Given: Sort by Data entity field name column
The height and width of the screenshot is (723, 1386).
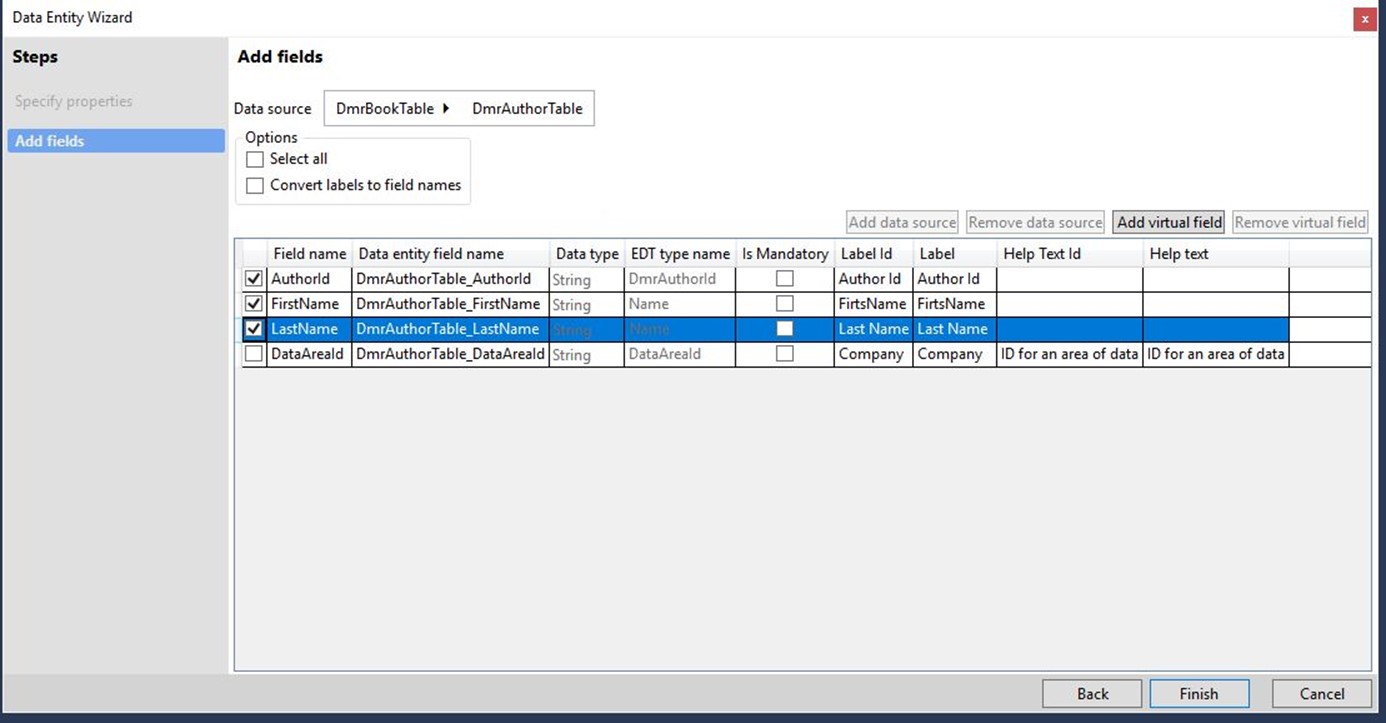Looking at the screenshot, I should [x=451, y=254].
